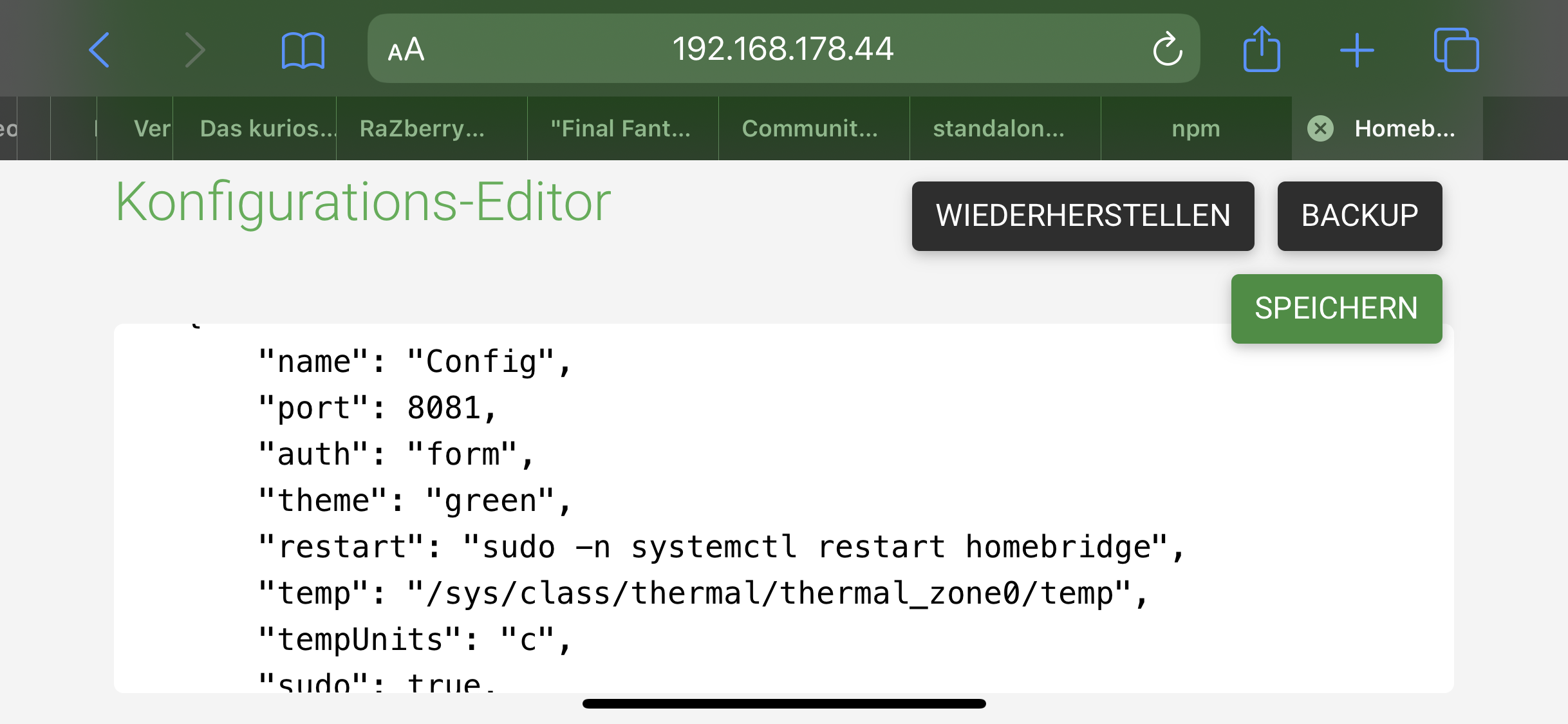The height and width of the screenshot is (724, 1568).
Task: Open the share sheet icon
Action: 1262,50
